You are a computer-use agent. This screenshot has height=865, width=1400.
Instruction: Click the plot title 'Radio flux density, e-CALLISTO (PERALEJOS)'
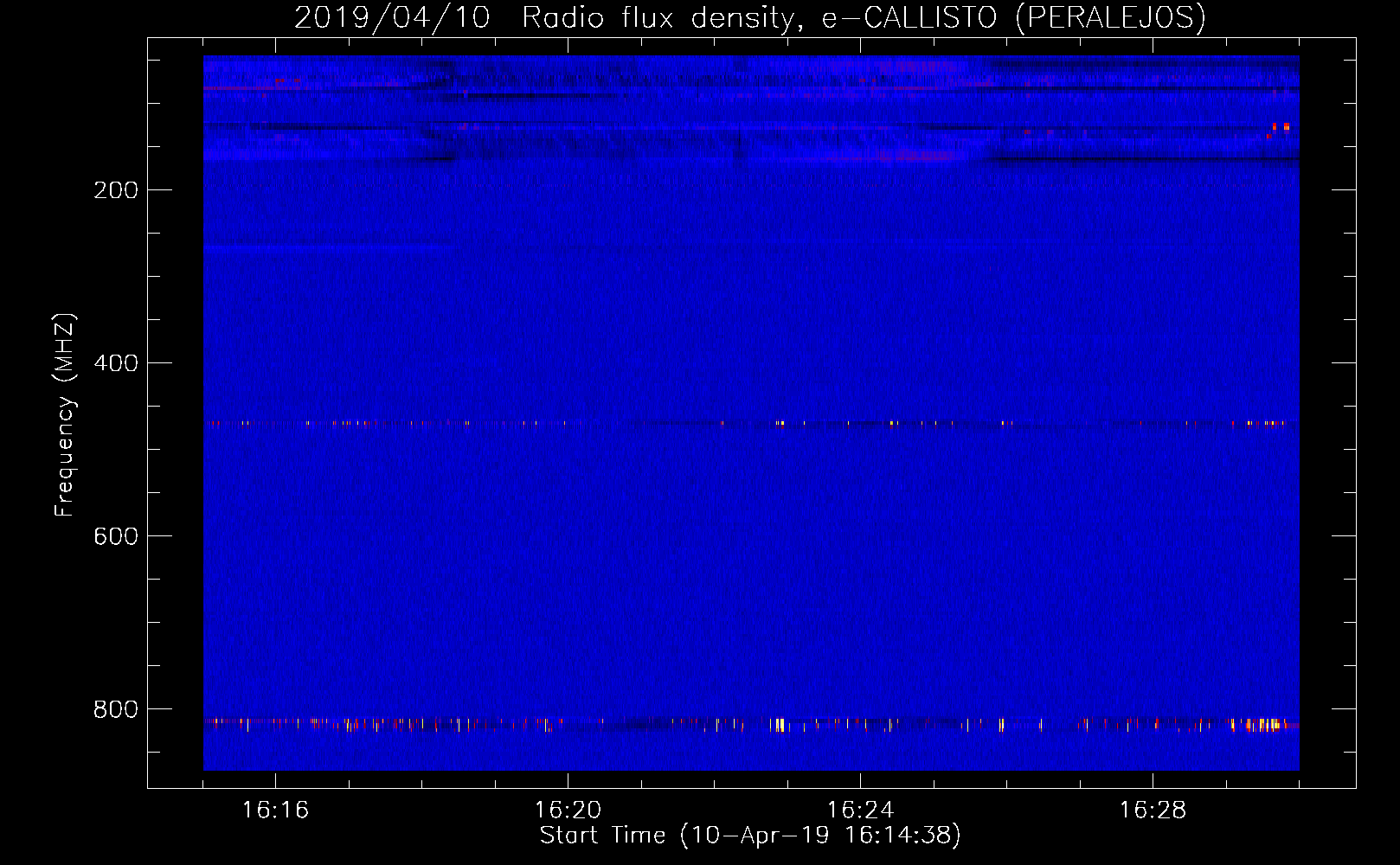pyautogui.click(x=864, y=17)
